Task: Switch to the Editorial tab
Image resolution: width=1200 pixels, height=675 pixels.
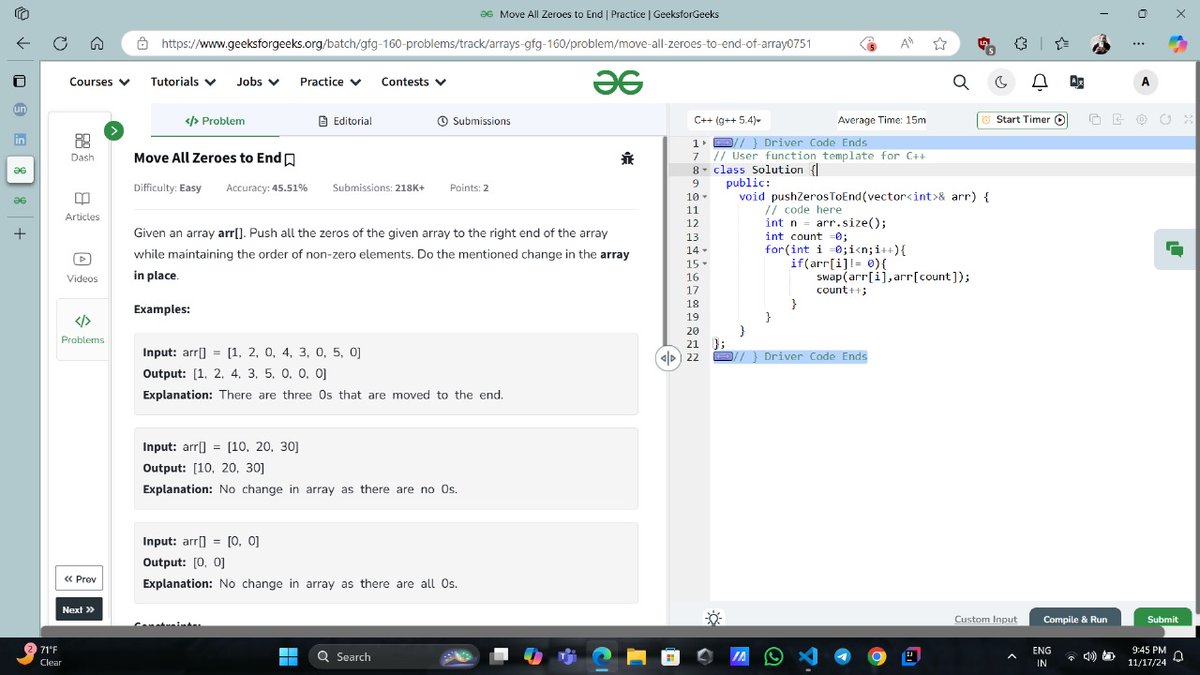Action: [x=344, y=121]
